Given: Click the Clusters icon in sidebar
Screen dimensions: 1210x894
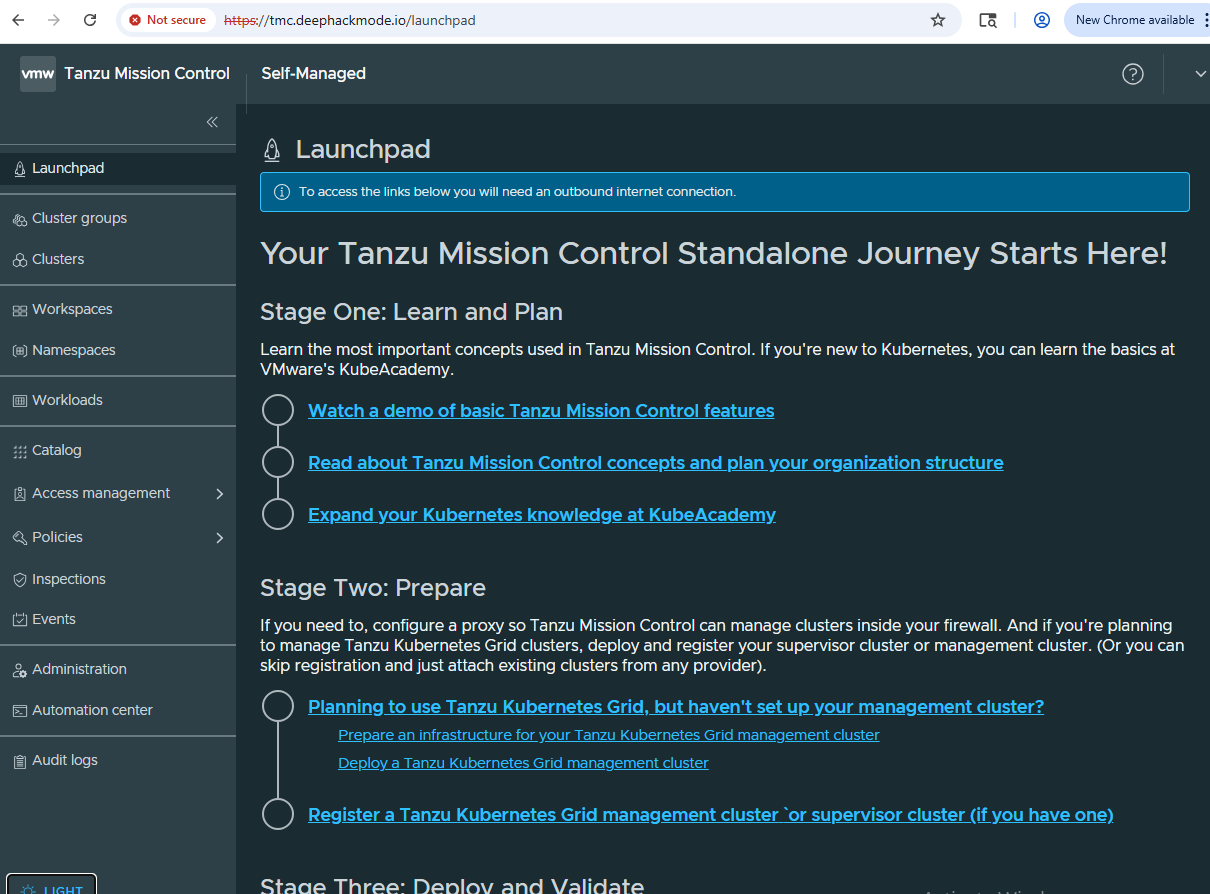Looking at the screenshot, I should tap(20, 260).
